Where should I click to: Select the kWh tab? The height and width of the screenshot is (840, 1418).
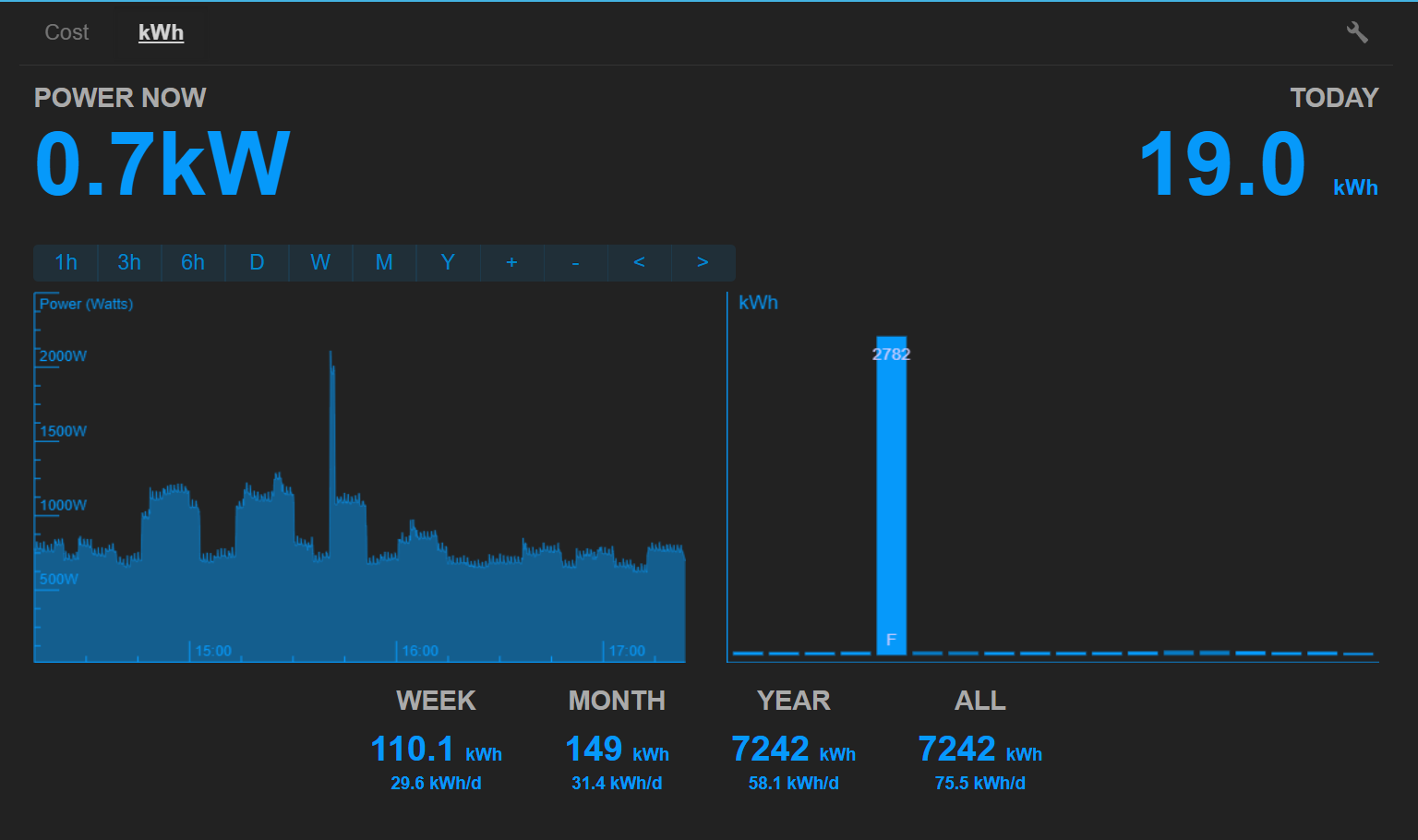pos(161,32)
